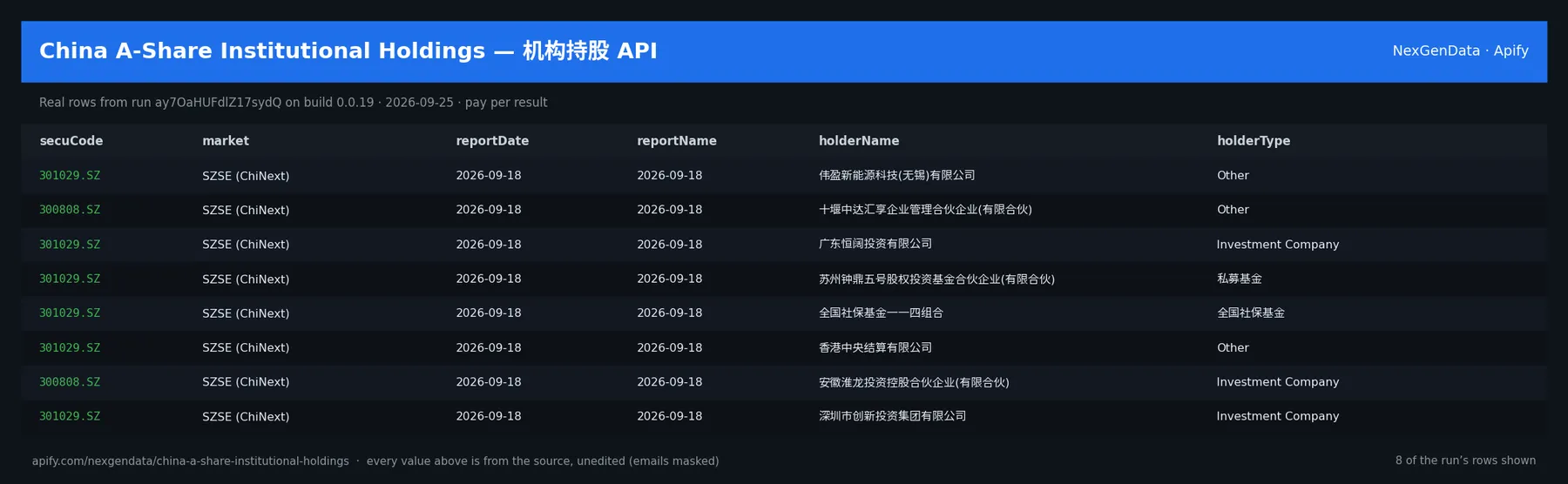Click the holderName column header
The height and width of the screenshot is (484, 1568).
point(859,141)
